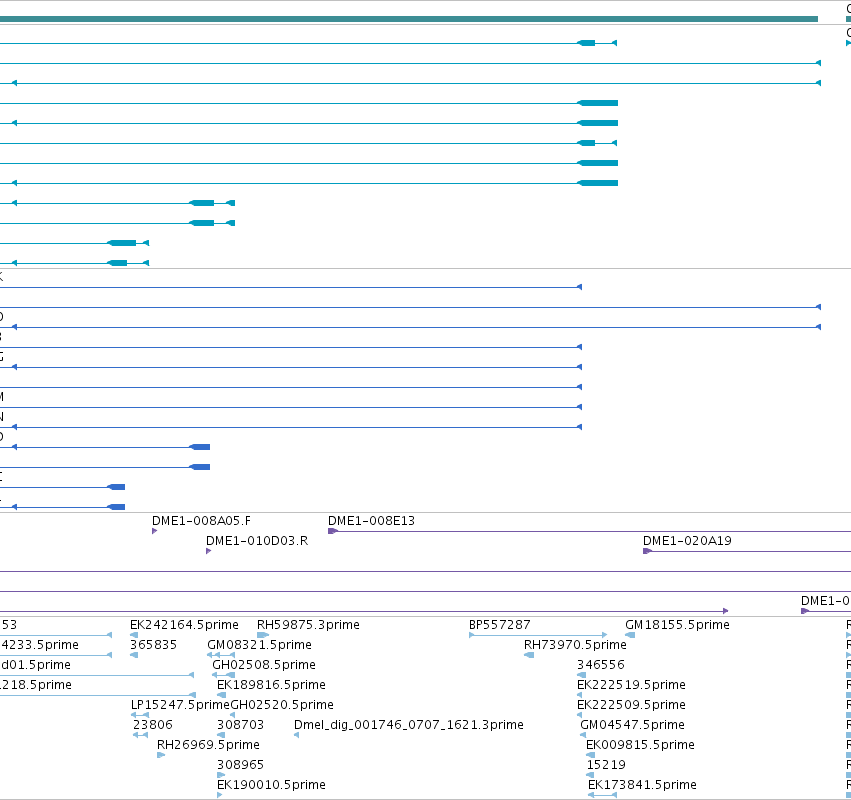Select the partially visible 4233.5prime label
Image resolution: width=851 pixels, height=800 pixels.
[x=40, y=645]
